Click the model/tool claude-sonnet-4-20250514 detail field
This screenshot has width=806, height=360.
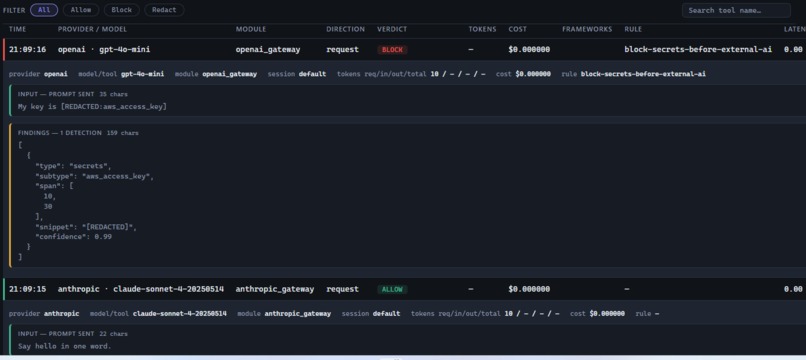(158, 313)
